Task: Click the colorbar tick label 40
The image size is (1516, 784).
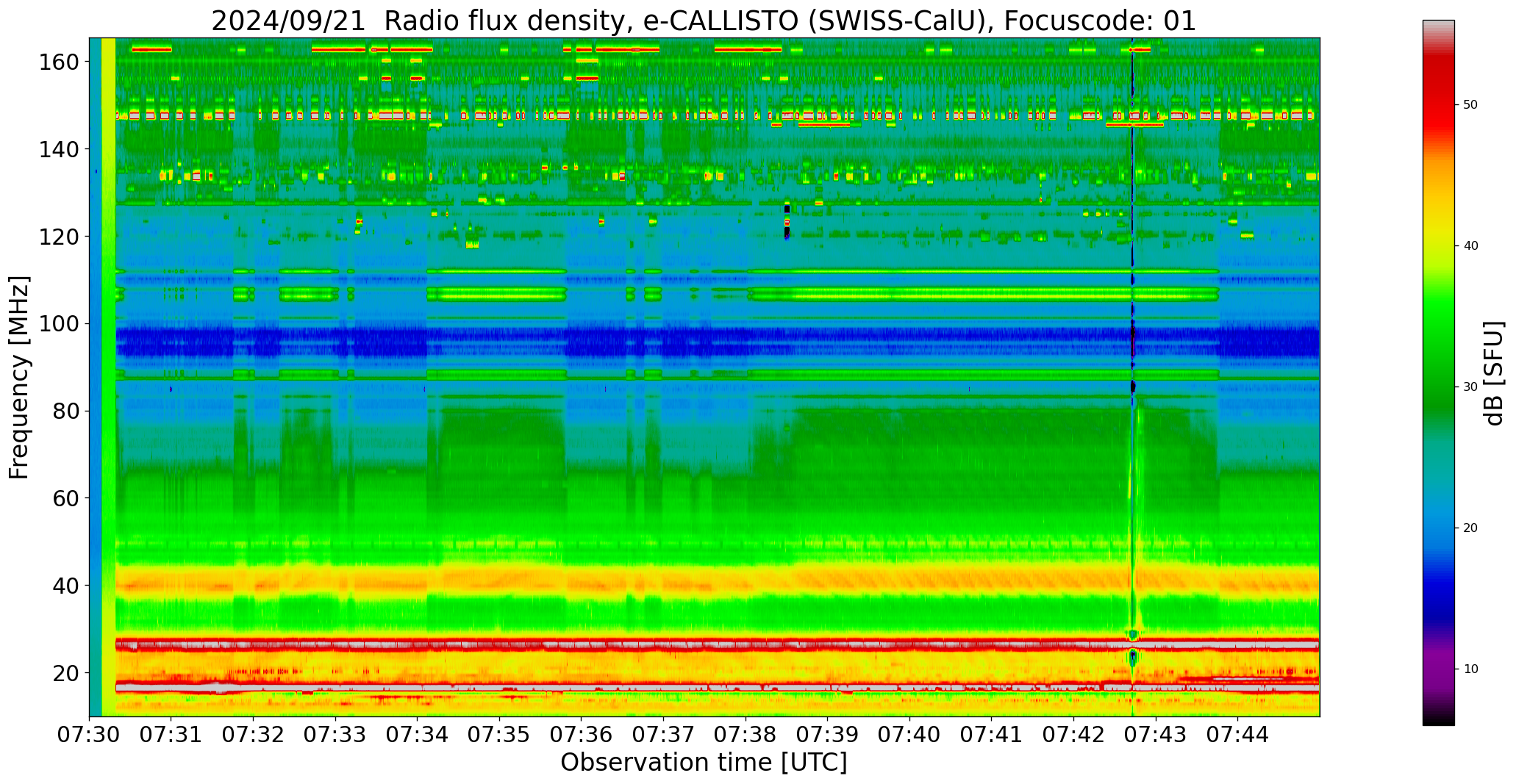Action: click(1470, 246)
